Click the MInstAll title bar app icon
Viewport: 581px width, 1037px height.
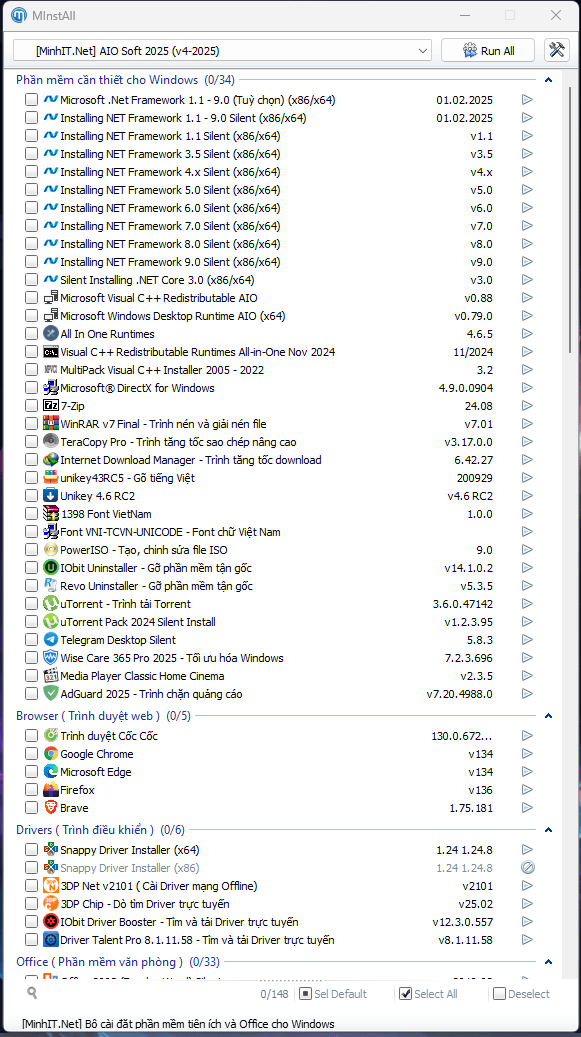point(19,15)
